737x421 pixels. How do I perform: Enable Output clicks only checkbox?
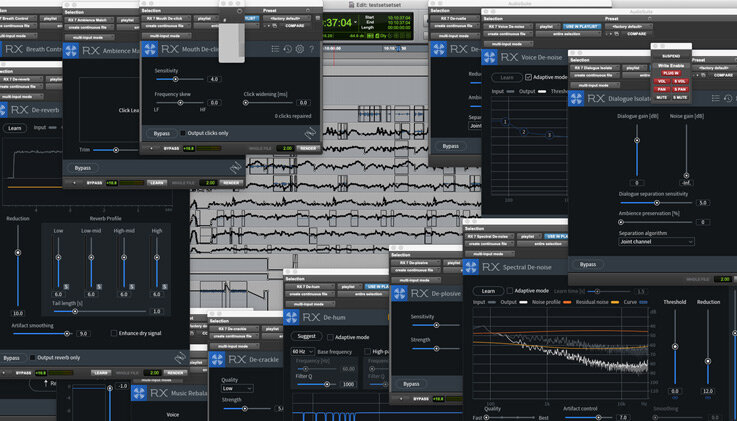pos(183,133)
